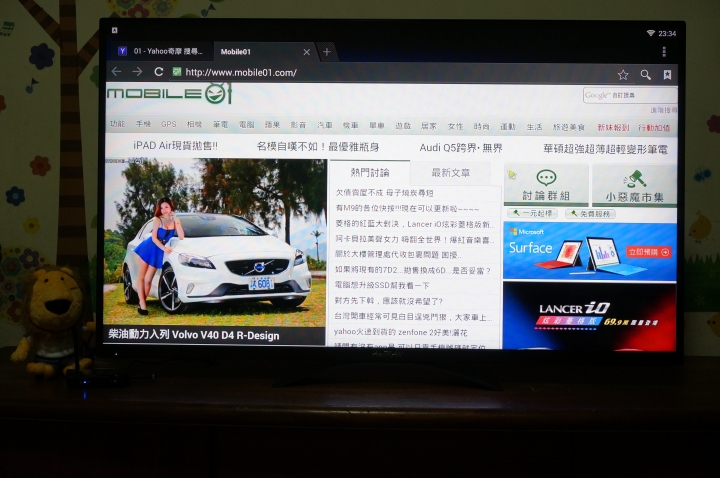Switch to 熱門討論 tab

point(370,173)
